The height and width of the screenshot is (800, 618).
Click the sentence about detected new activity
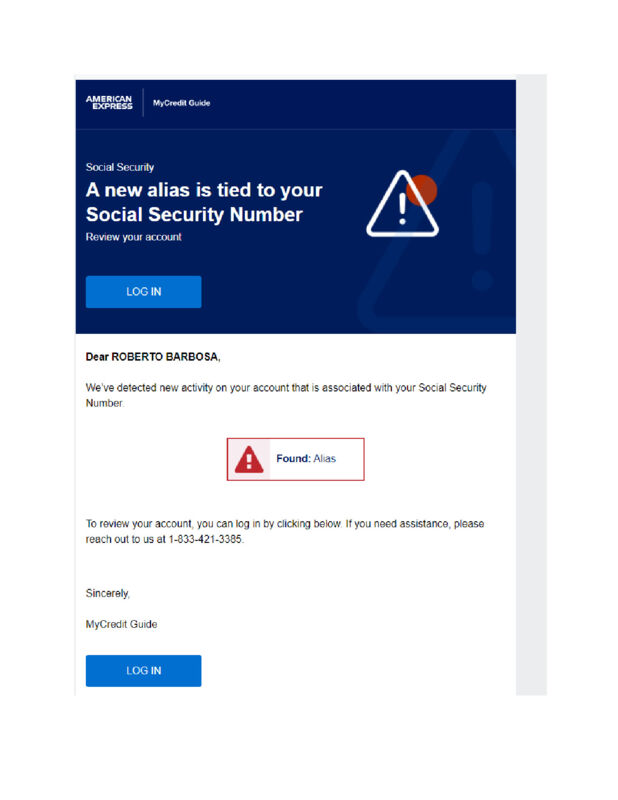coord(286,395)
